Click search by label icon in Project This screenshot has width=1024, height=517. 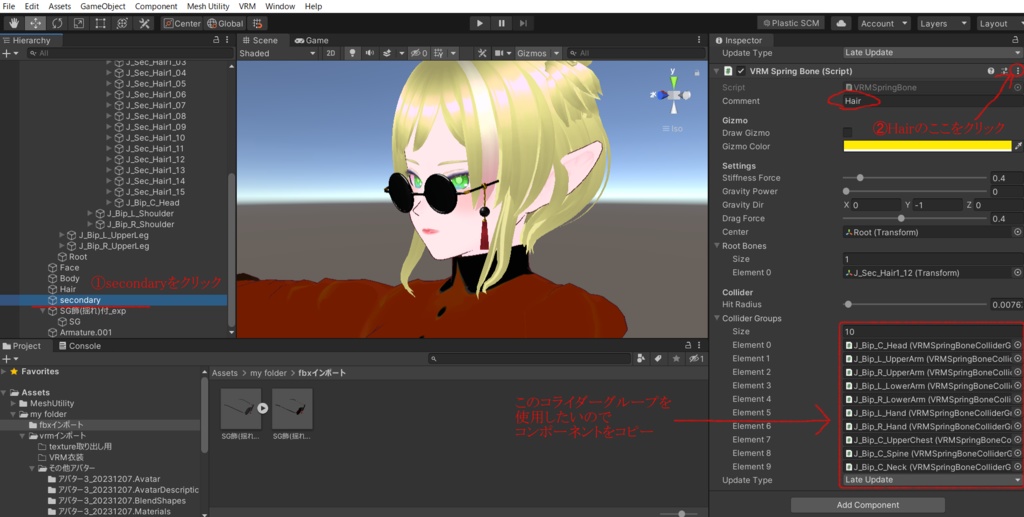point(658,358)
